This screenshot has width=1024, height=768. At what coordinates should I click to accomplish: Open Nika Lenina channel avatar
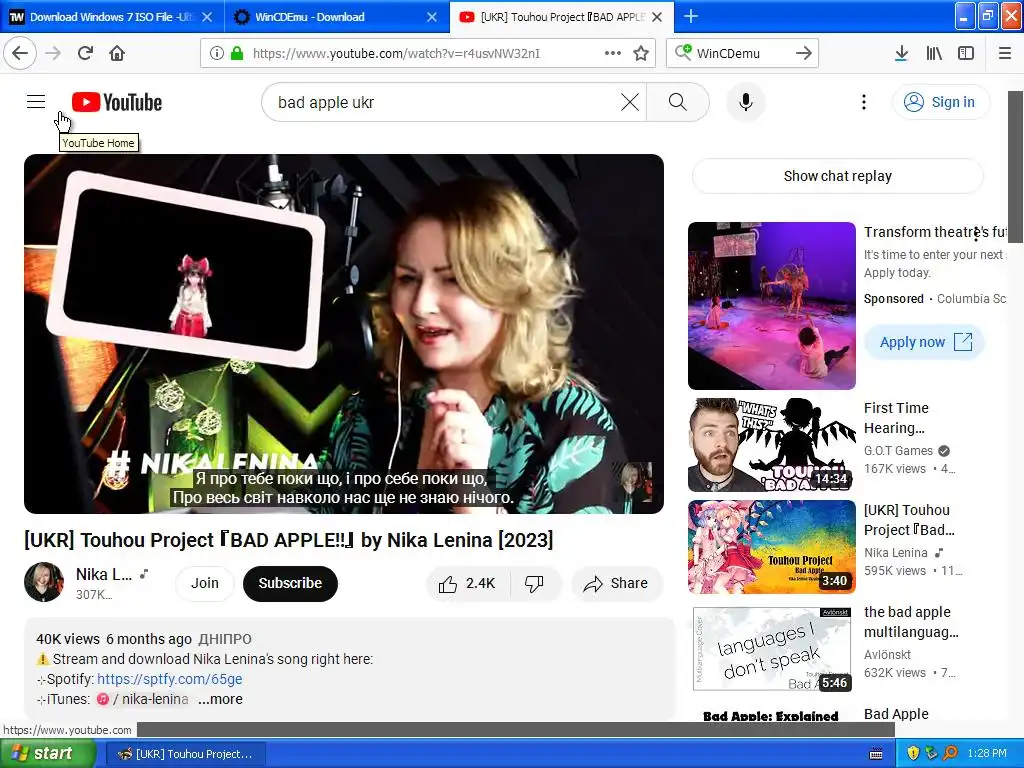[44, 582]
